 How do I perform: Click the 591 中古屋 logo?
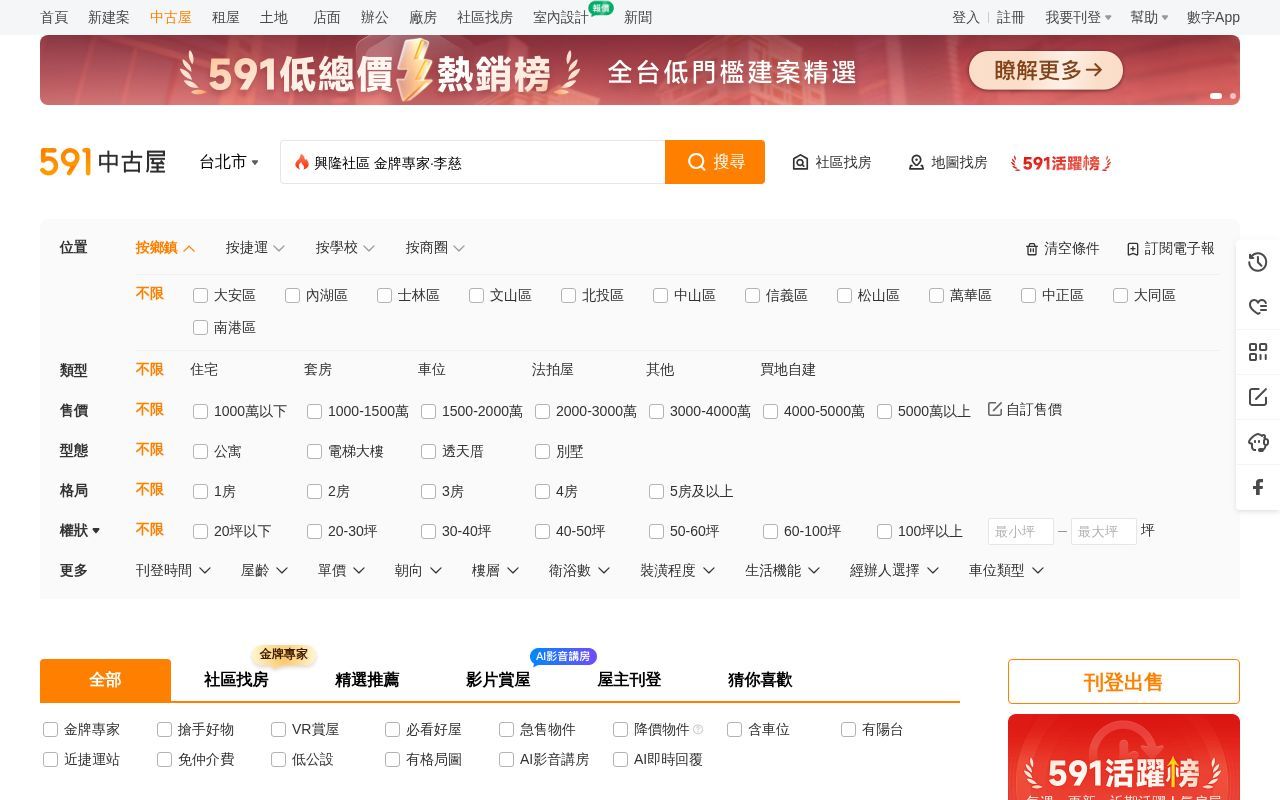pos(103,161)
